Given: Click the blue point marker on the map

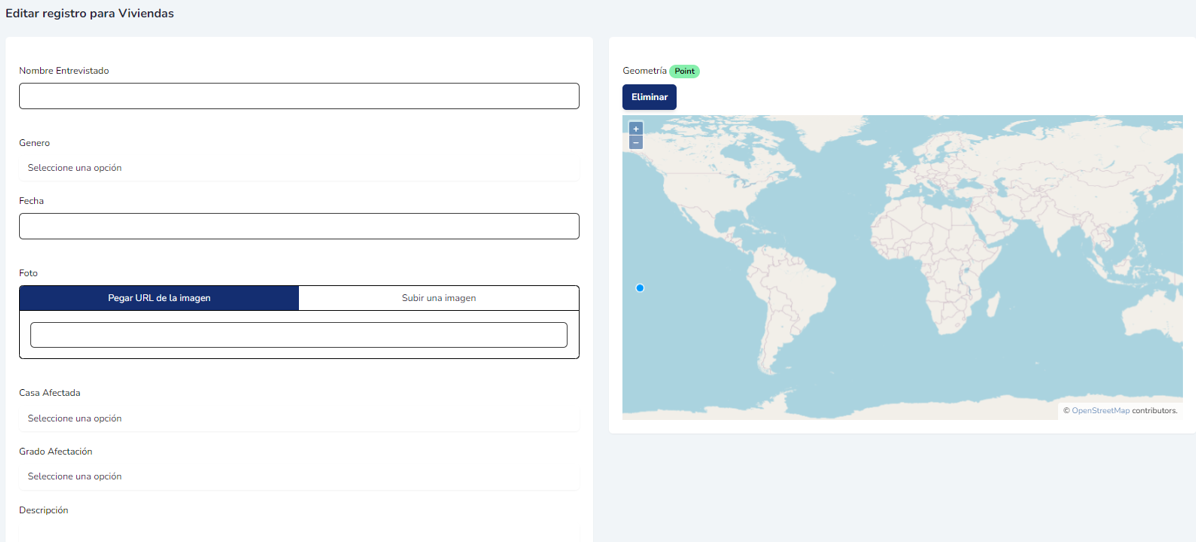Looking at the screenshot, I should [640, 288].
